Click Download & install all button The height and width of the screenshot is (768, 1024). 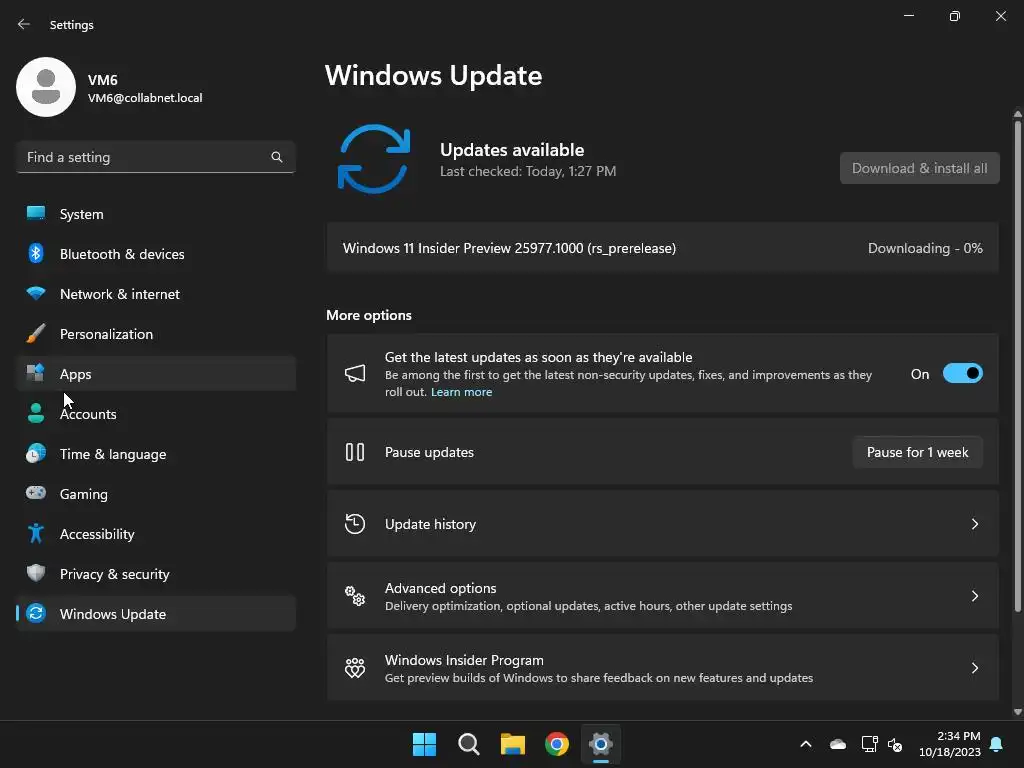pos(920,168)
